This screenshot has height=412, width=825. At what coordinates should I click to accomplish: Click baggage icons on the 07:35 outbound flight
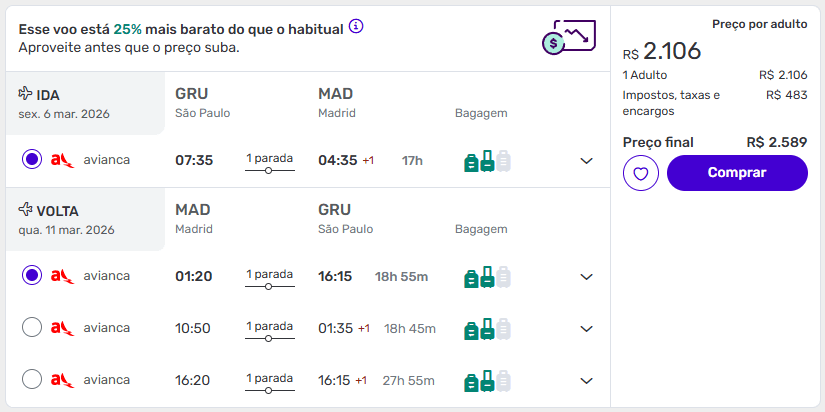(487, 161)
